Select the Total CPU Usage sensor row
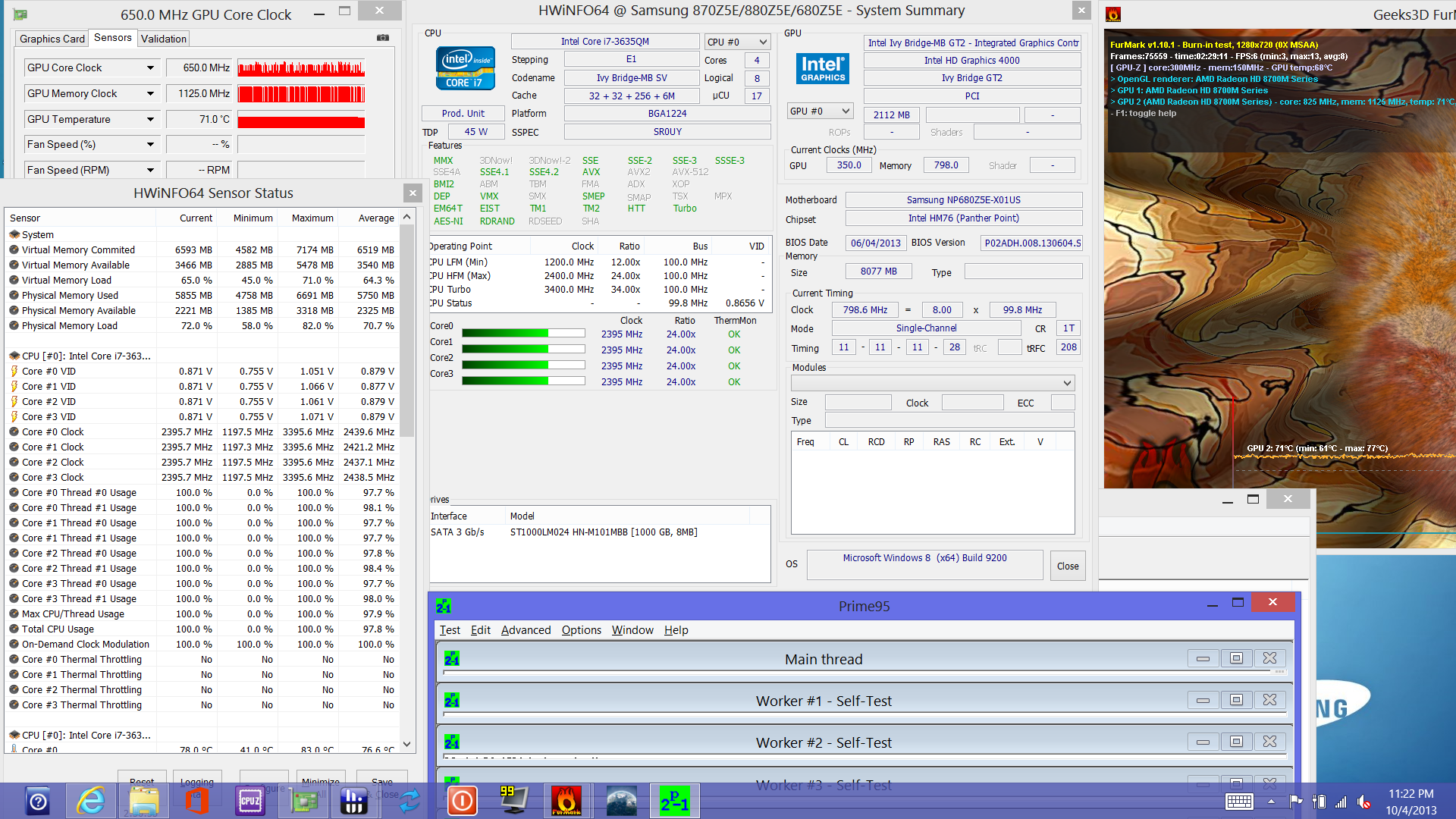Image resolution: width=1456 pixels, height=819 pixels. 202,629
